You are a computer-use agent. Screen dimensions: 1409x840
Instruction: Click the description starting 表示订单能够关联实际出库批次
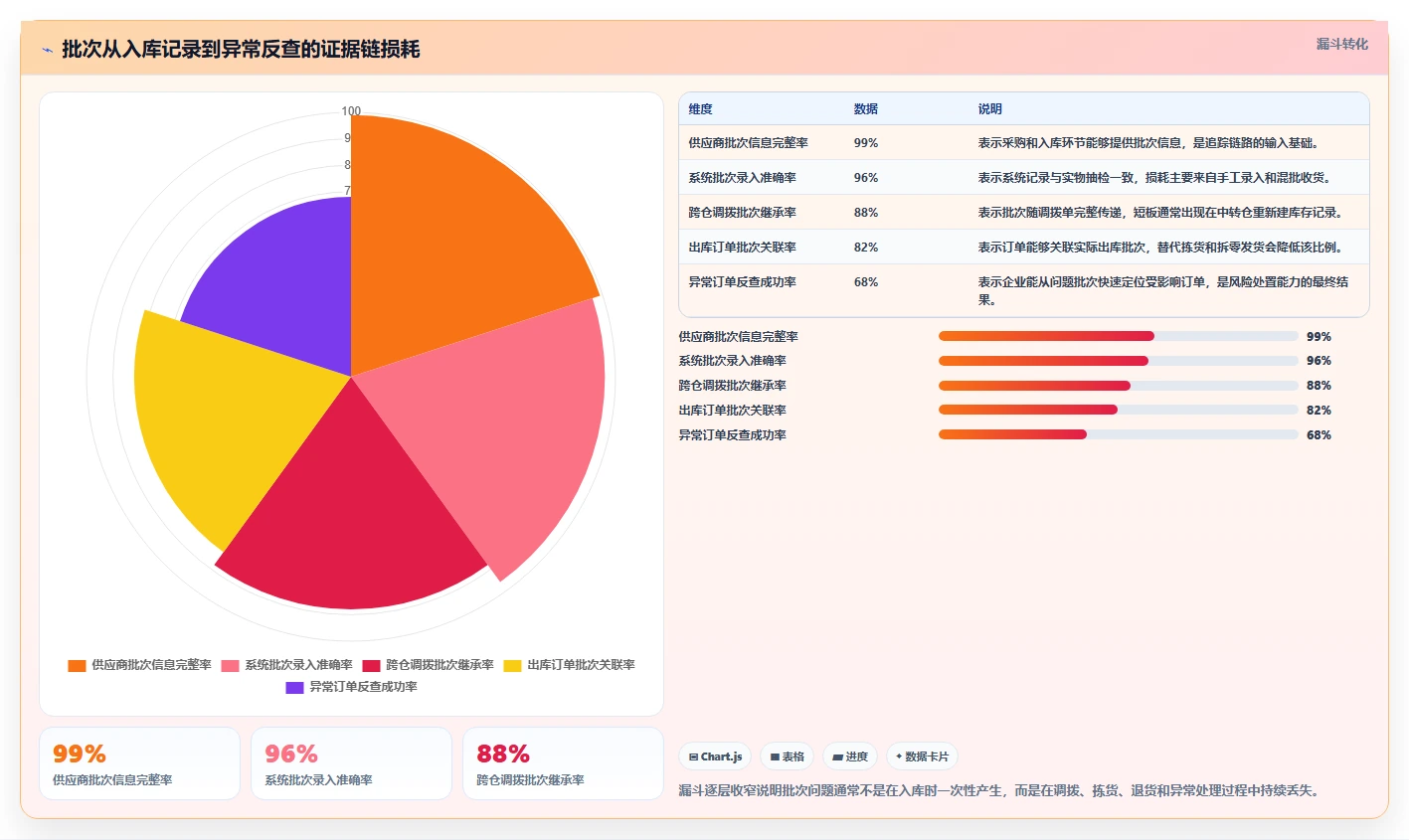[x=1159, y=248]
